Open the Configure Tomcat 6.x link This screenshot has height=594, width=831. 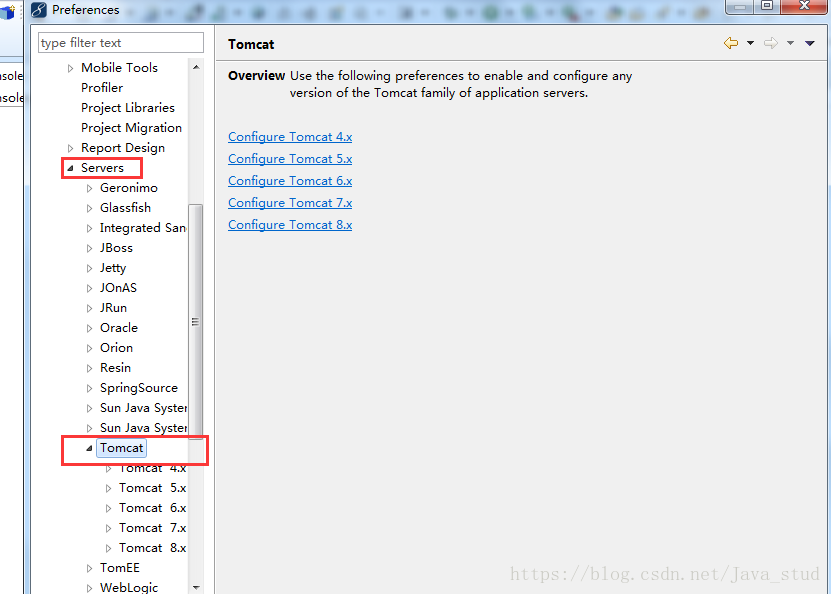pos(290,181)
